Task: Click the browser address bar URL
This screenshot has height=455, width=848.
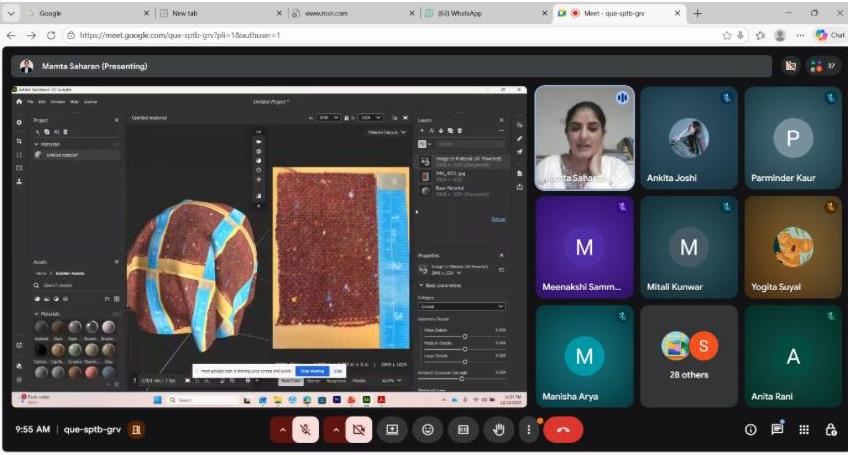Action: point(180,35)
